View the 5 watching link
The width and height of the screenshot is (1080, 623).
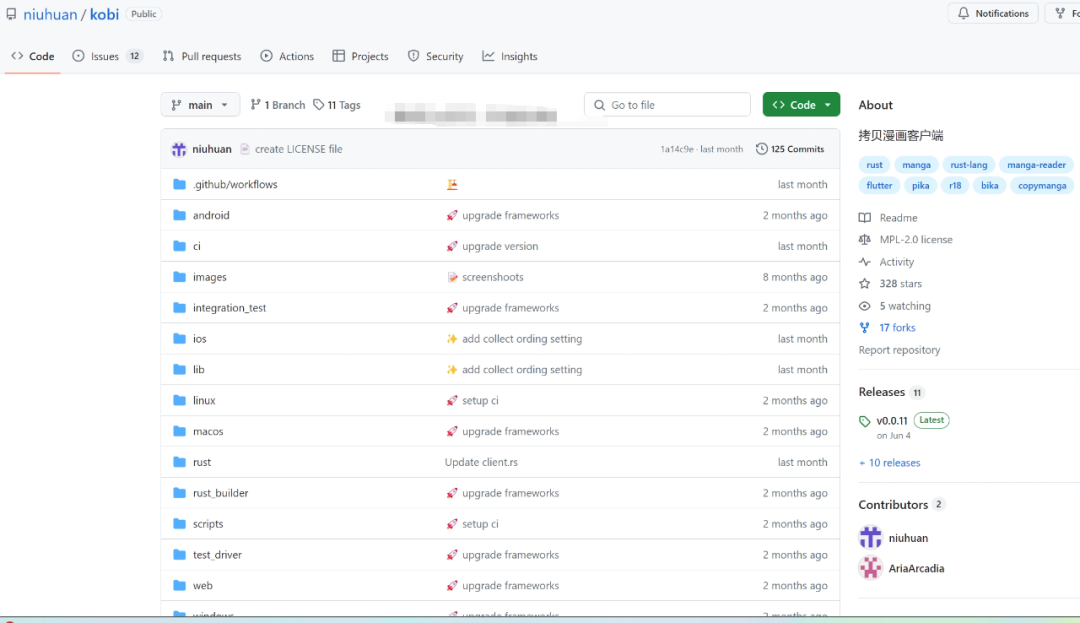point(895,306)
